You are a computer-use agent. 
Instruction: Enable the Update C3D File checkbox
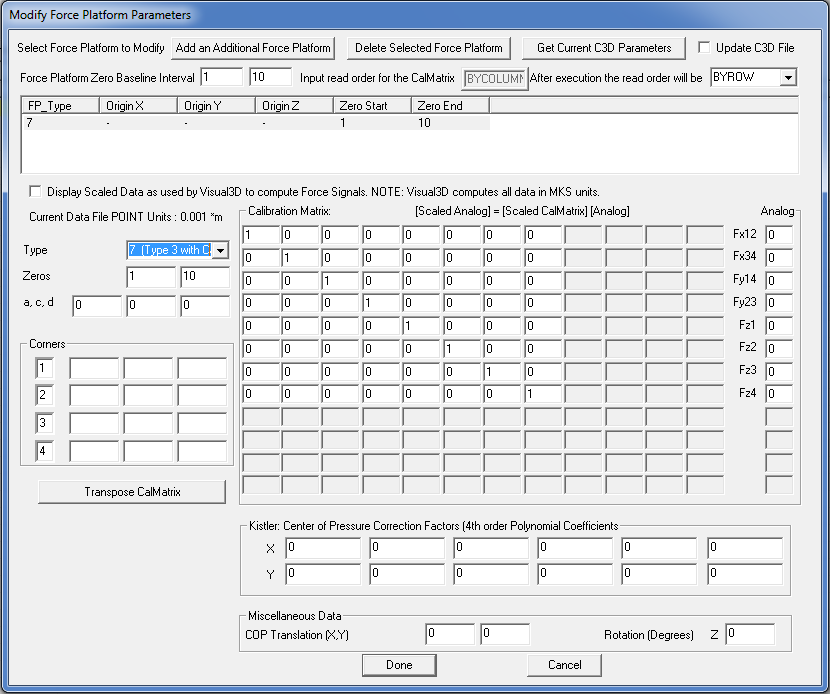(704, 47)
